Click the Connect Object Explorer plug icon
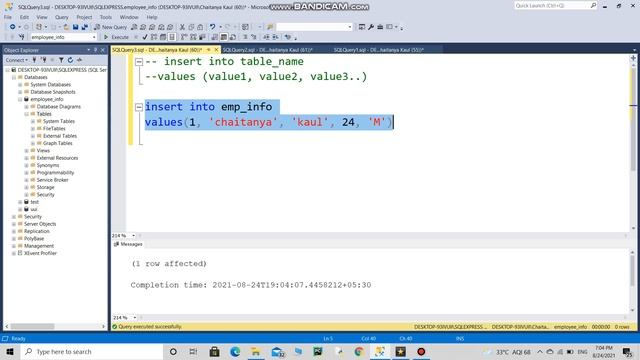This screenshot has height=360, width=640. 34,60
